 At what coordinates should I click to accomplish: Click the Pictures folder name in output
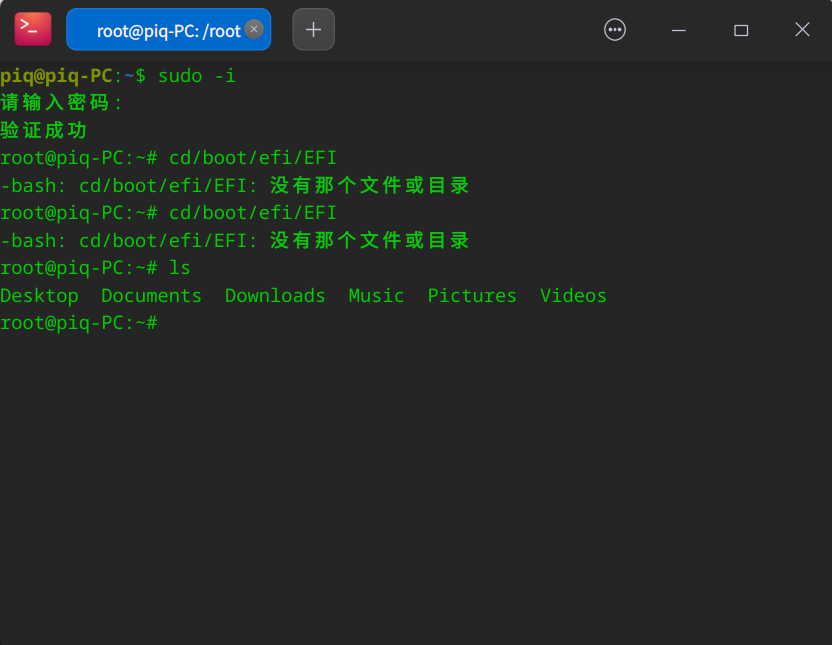pyautogui.click(x=471, y=295)
